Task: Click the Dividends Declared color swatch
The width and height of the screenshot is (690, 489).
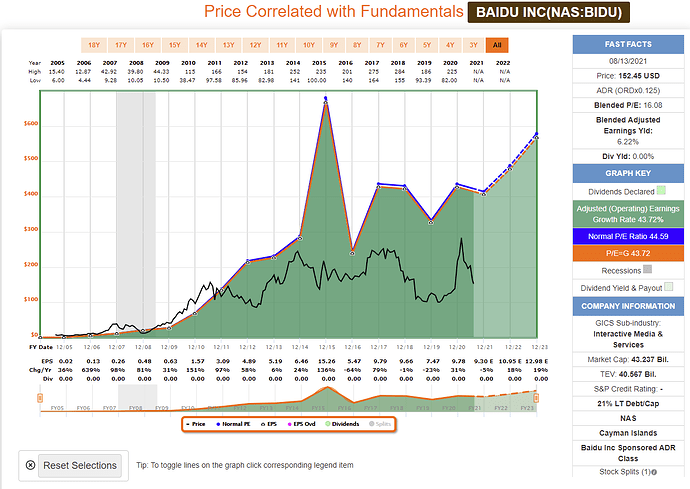Action: [661, 190]
